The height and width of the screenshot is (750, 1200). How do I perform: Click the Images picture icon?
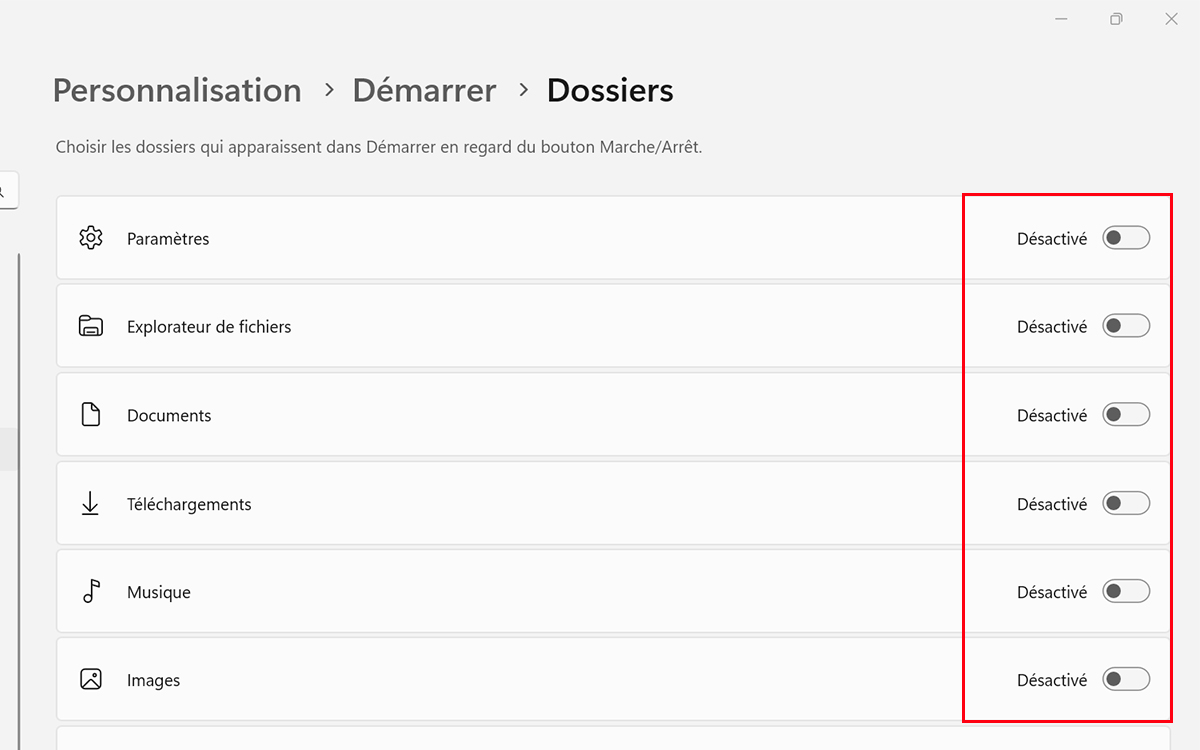tap(91, 679)
